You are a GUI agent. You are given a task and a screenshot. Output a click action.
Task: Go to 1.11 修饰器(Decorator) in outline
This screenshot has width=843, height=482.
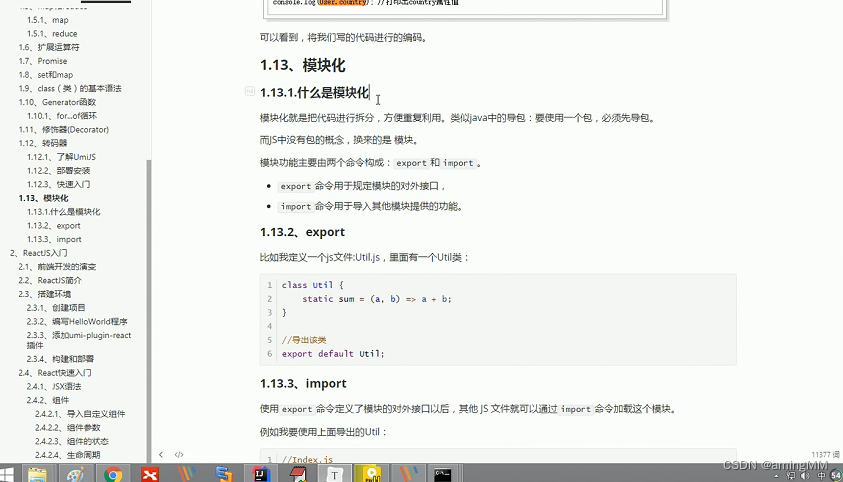tap(63, 130)
